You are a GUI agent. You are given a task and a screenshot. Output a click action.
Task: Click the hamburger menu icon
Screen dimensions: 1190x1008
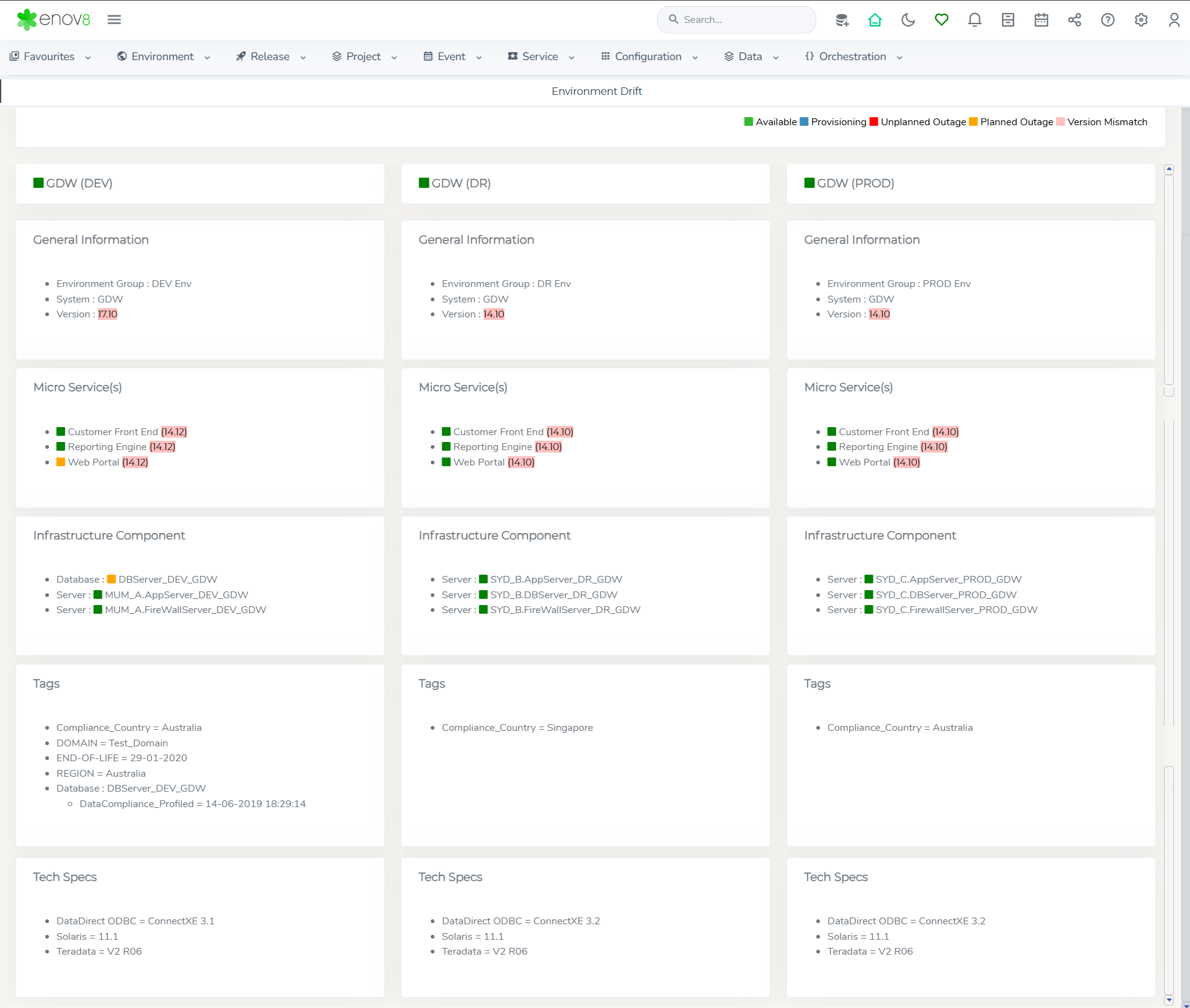tap(114, 20)
